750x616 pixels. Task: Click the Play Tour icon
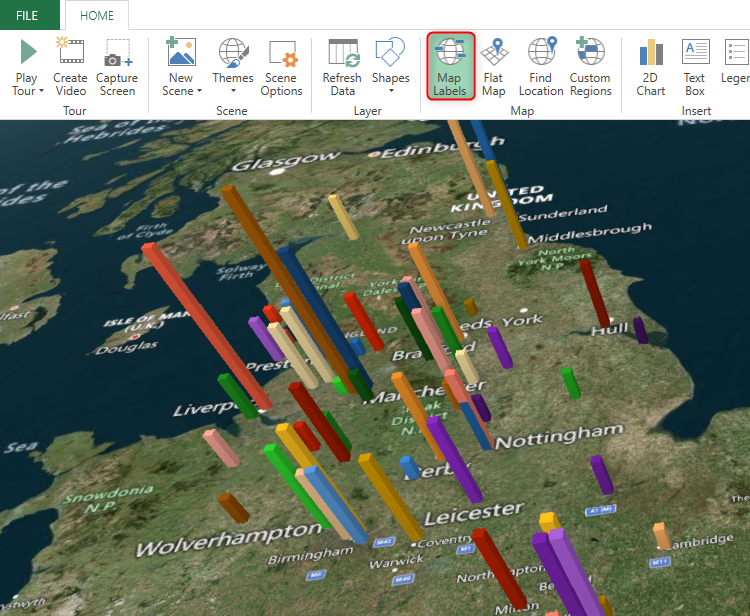27,52
